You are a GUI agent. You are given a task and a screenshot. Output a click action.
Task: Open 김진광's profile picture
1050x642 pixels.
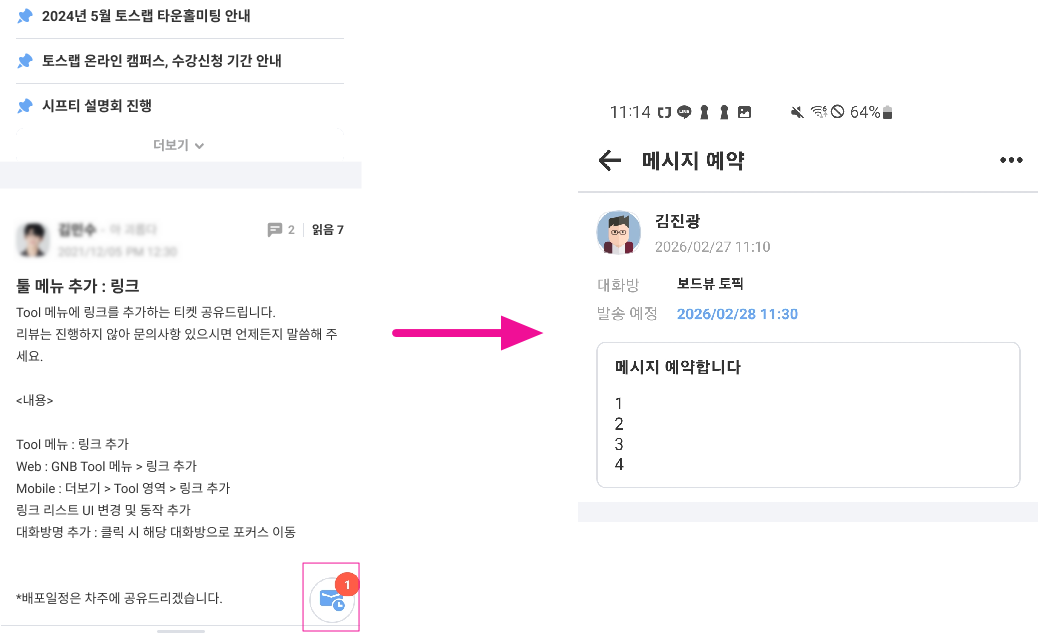coord(619,233)
